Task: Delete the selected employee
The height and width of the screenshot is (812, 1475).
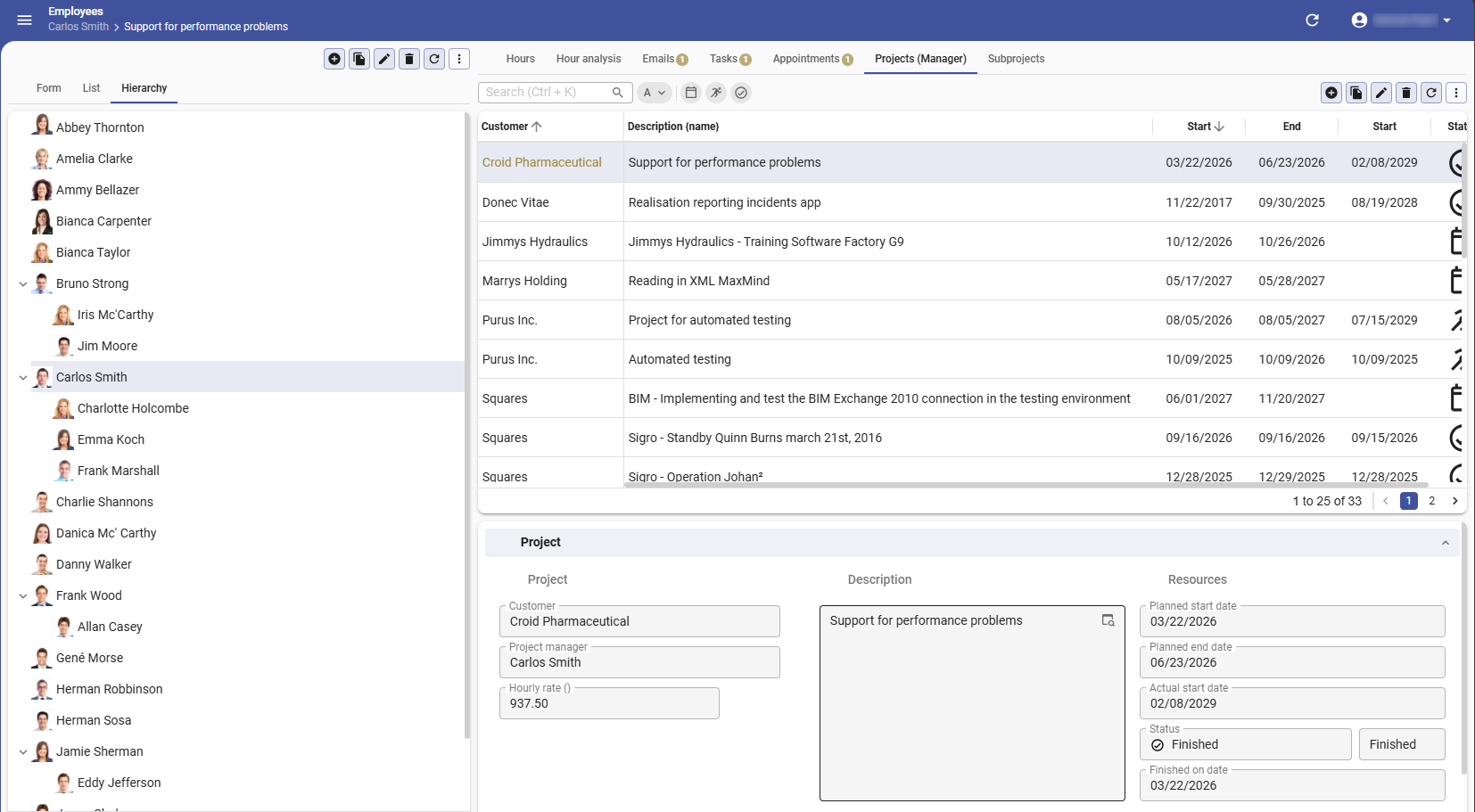Action: [409, 59]
